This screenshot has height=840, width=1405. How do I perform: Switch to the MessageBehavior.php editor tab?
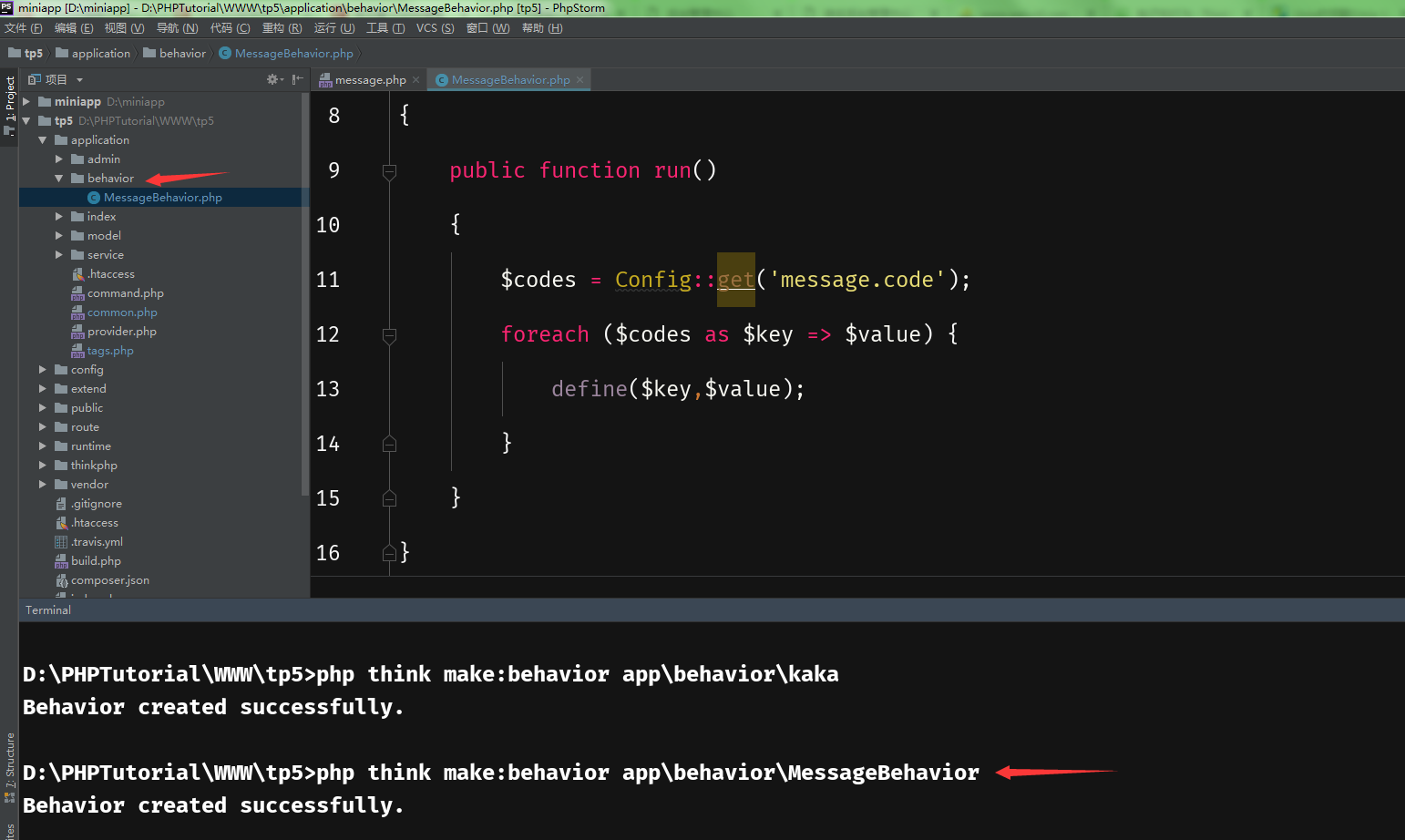[x=510, y=80]
